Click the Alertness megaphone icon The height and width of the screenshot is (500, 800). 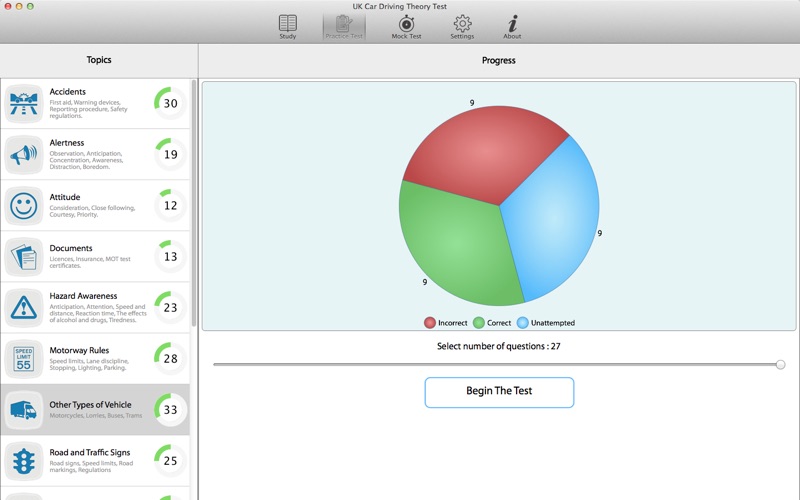coord(23,155)
